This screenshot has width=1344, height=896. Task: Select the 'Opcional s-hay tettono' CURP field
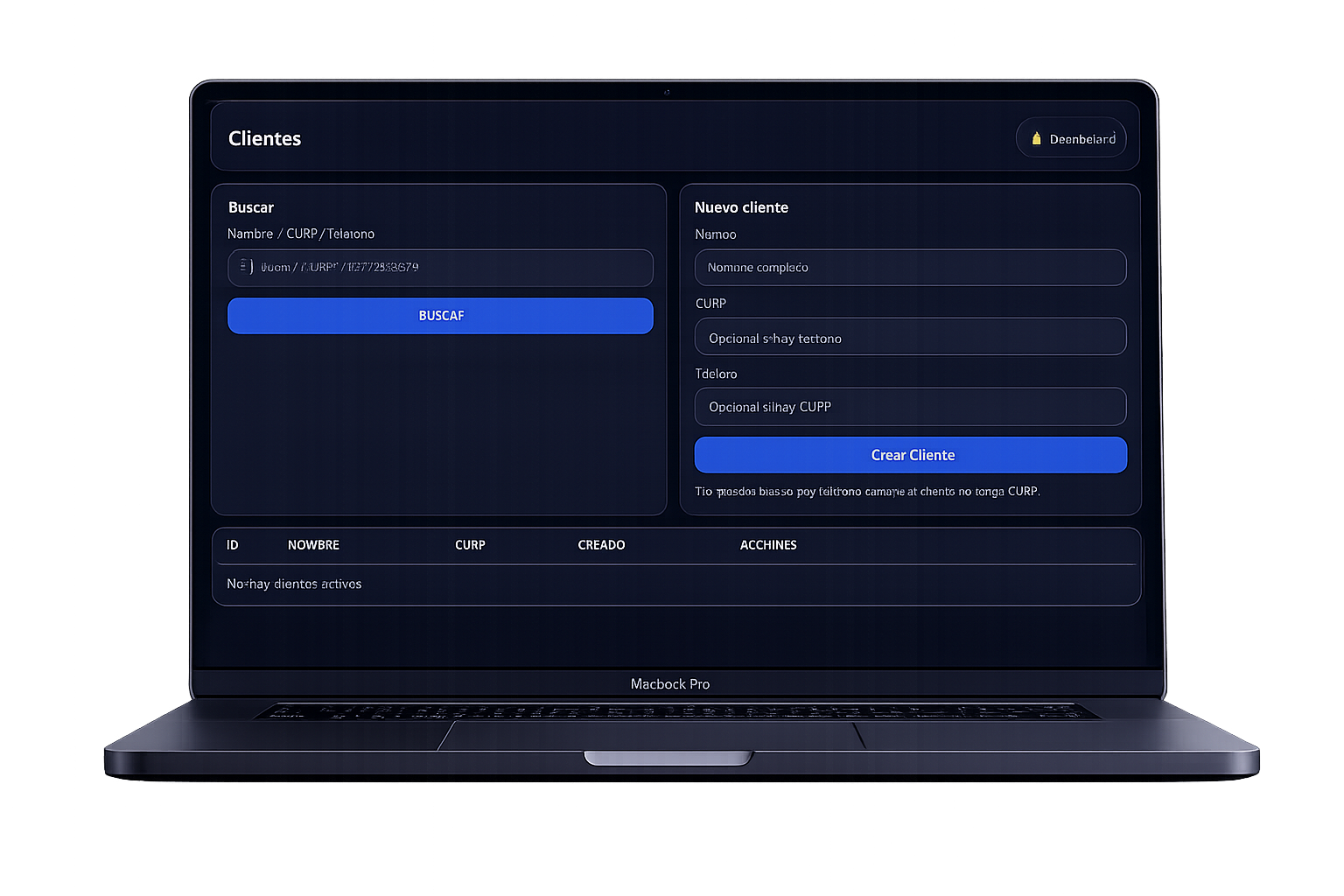click(x=910, y=338)
